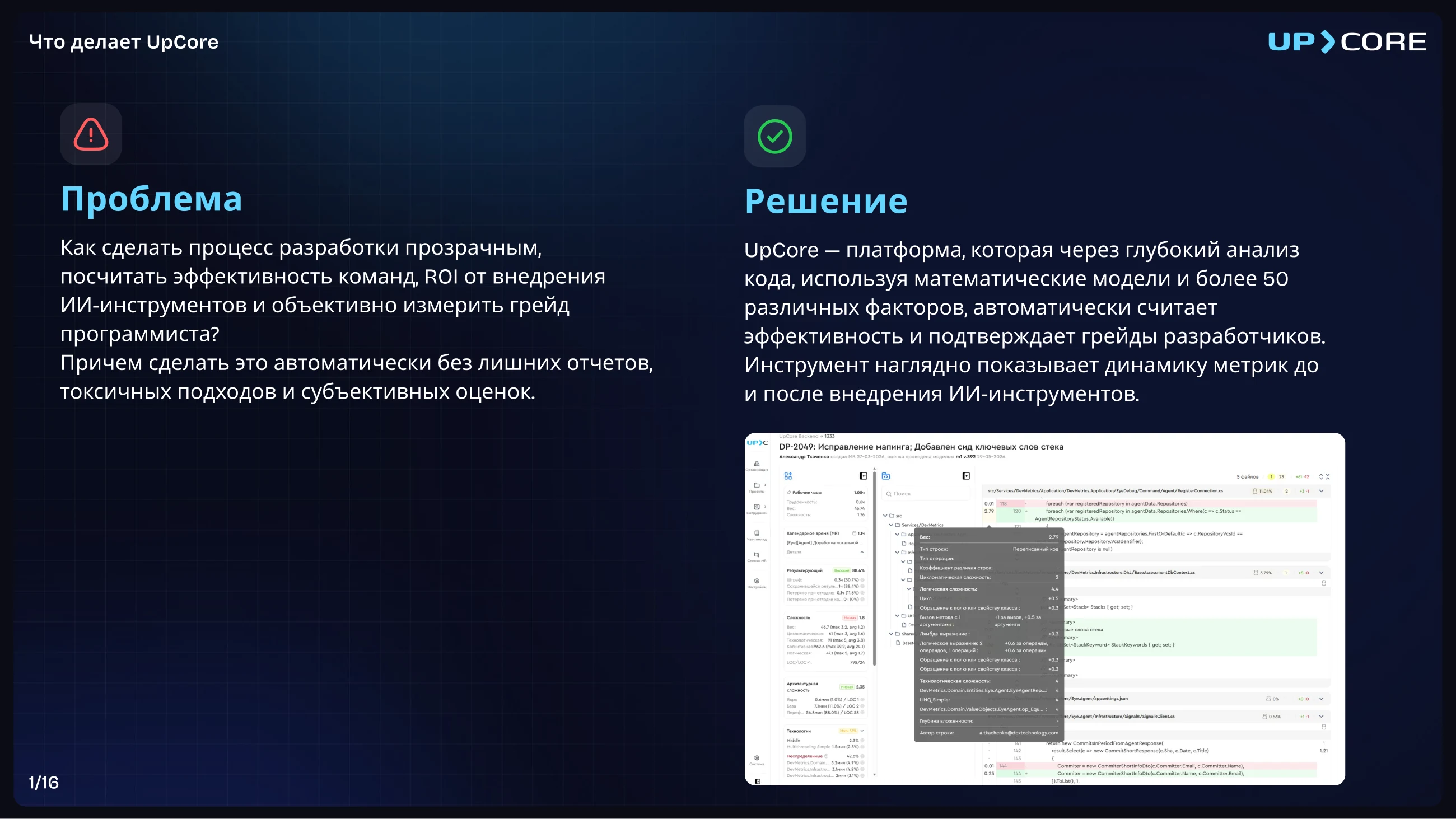Click the weight icon beside 0.56% on SignalRClient.cs
The height and width of the screenshot is (819, 1456).
(1264, 716)
